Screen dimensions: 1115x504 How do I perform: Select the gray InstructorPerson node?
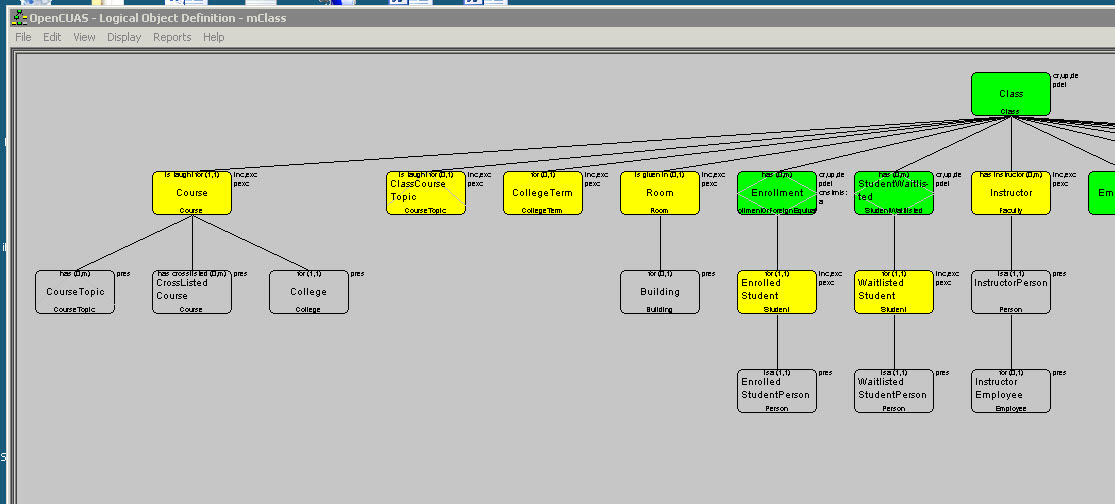point(1011,291)
